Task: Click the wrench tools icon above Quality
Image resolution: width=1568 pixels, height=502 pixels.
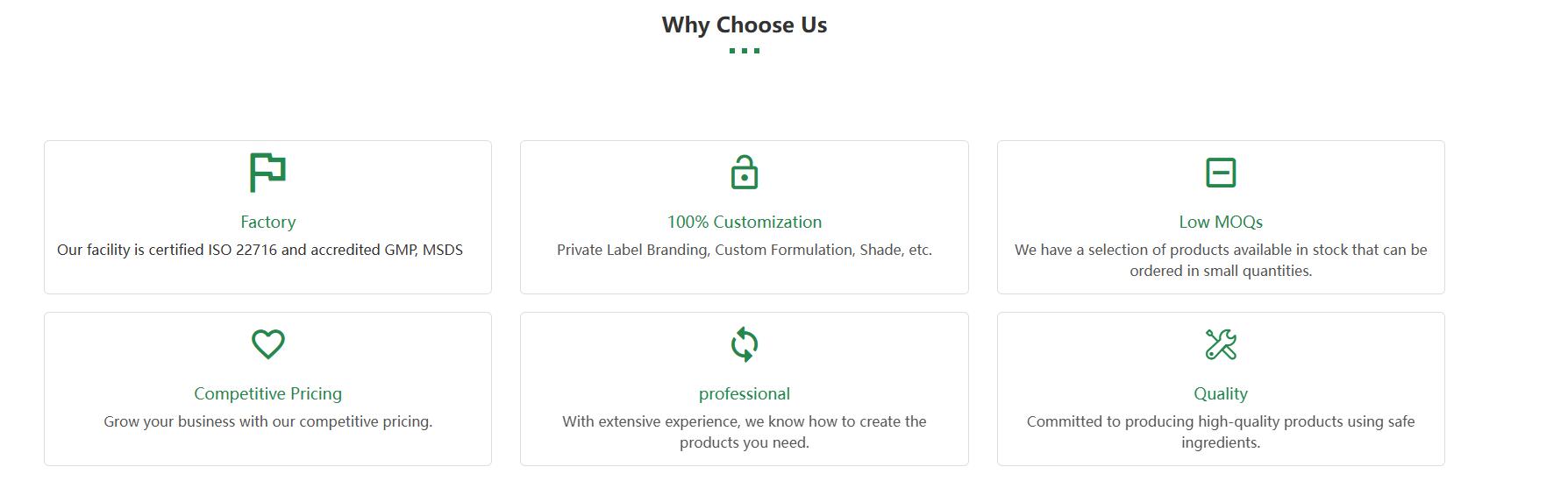Action: [x=1220, y=344]
